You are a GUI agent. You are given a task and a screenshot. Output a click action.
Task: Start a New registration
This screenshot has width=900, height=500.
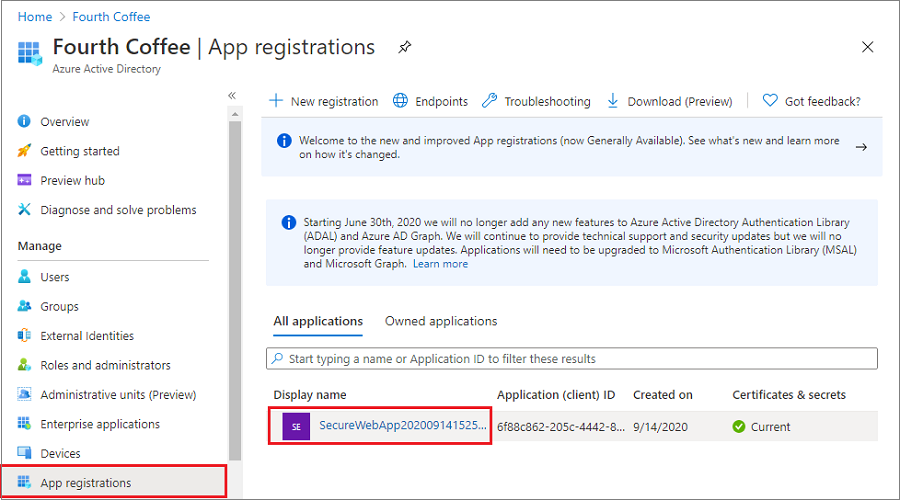pyautogui.click(x=324, y=101)
